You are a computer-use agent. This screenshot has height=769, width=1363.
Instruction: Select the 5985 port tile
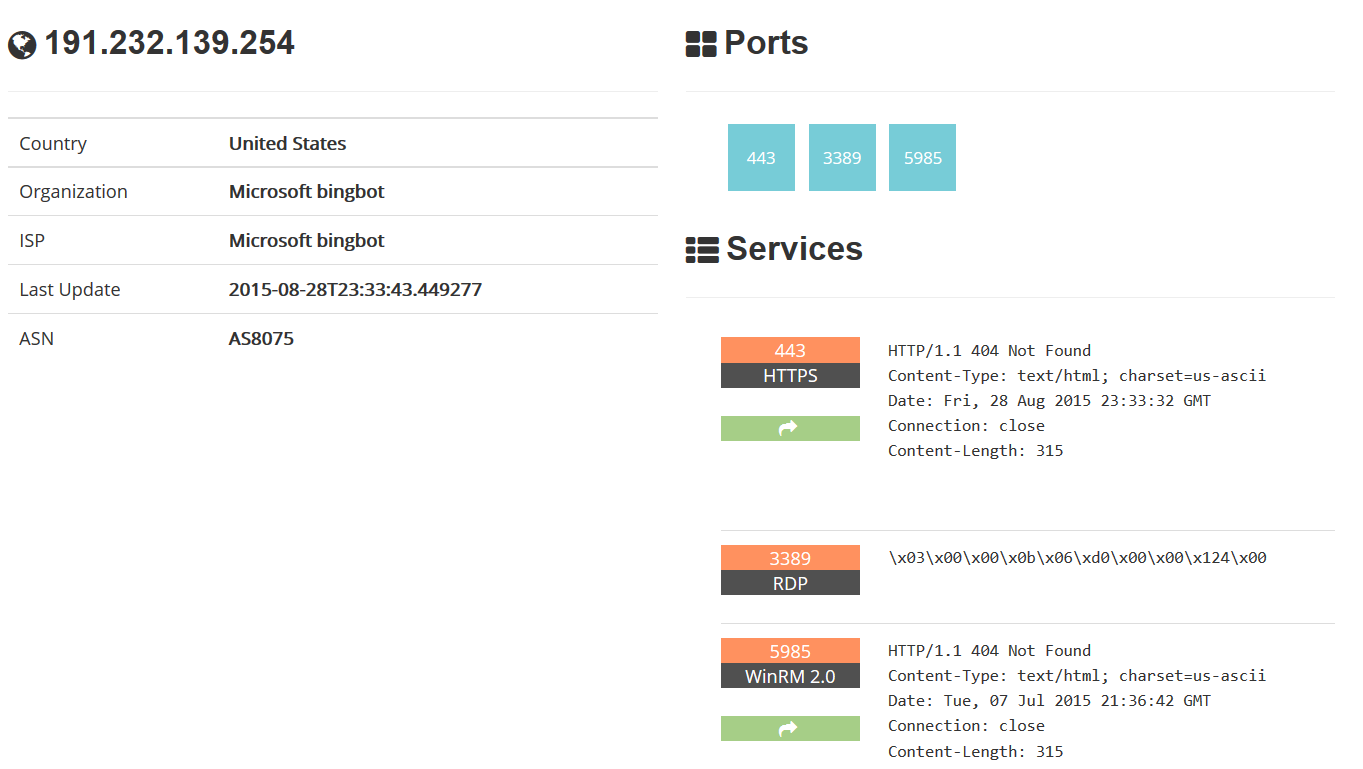click(922, 158)
